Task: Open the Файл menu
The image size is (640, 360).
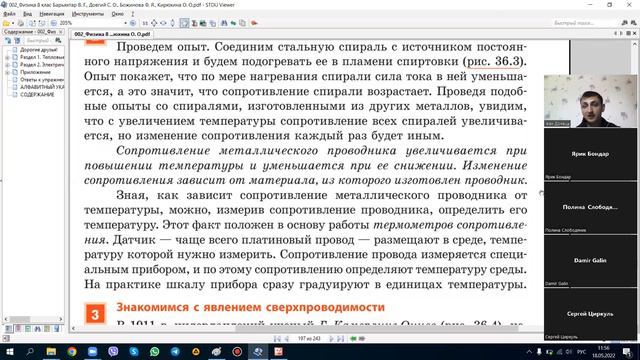Action: tap(9, 14)
